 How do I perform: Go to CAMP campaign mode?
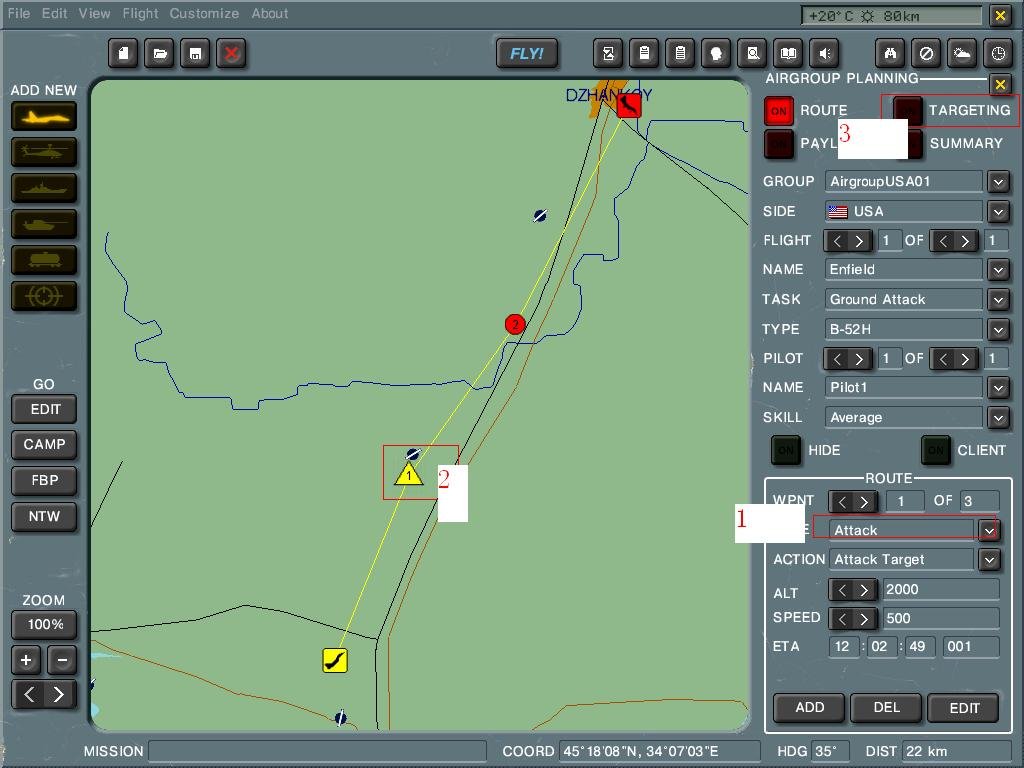coord(44,445)
